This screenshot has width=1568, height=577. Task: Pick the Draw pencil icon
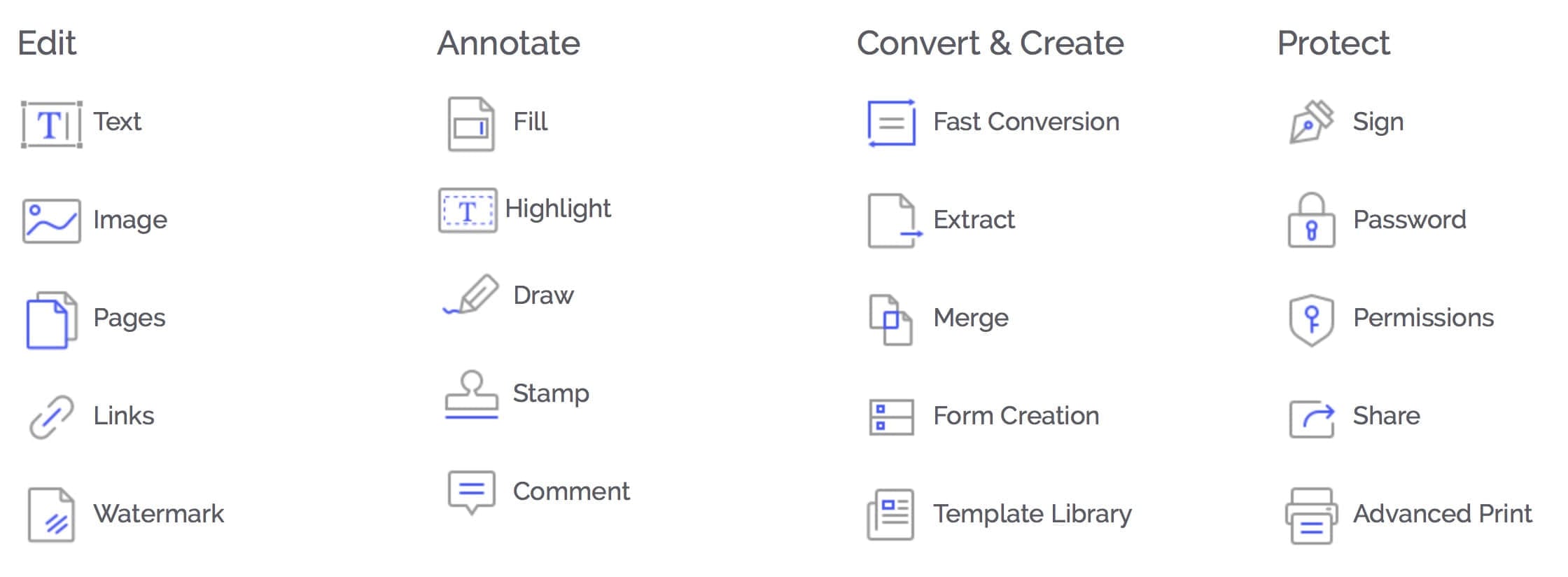tap(471, 294)
